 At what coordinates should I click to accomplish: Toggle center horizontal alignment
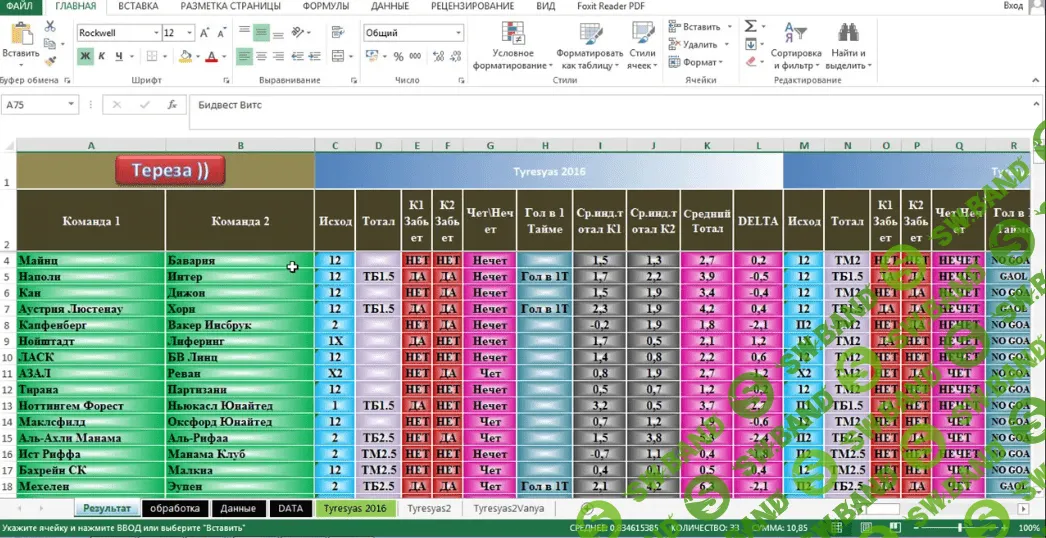tap(261, 57)
